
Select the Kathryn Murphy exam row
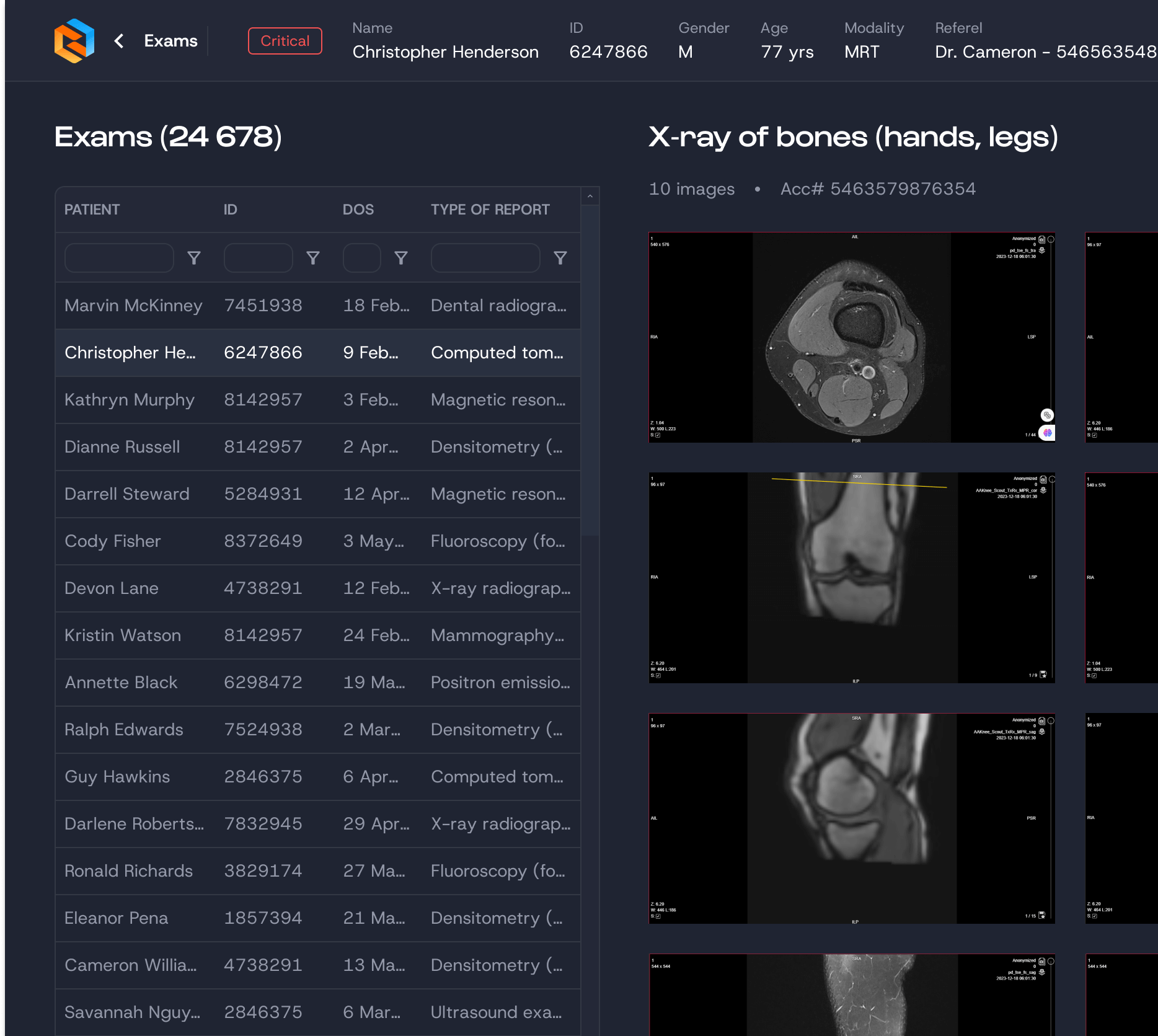coord(317,400)
